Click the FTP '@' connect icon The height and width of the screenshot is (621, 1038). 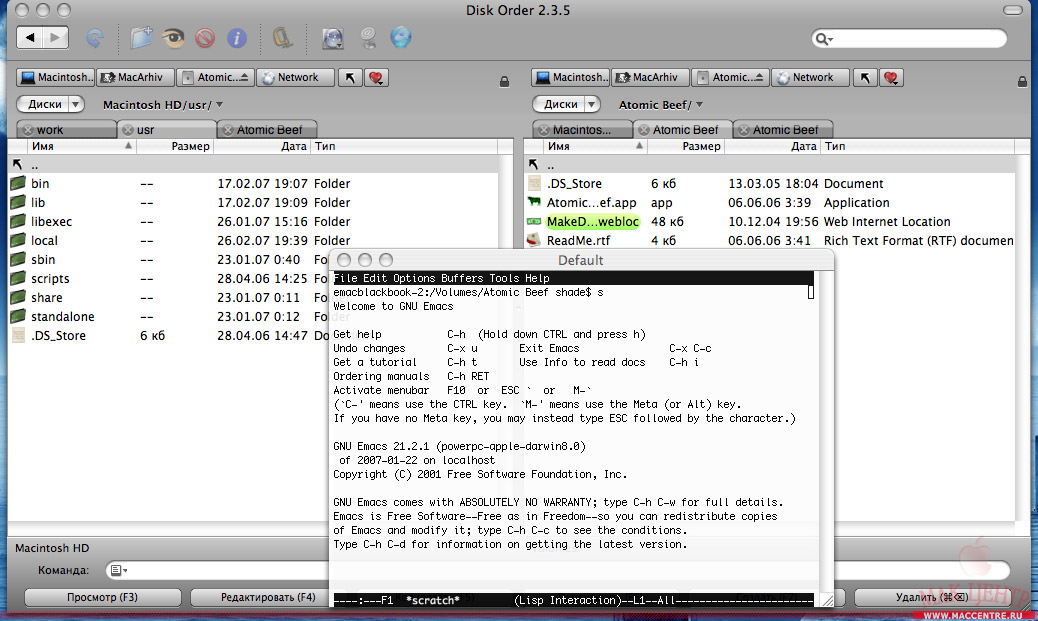(367, 38)
